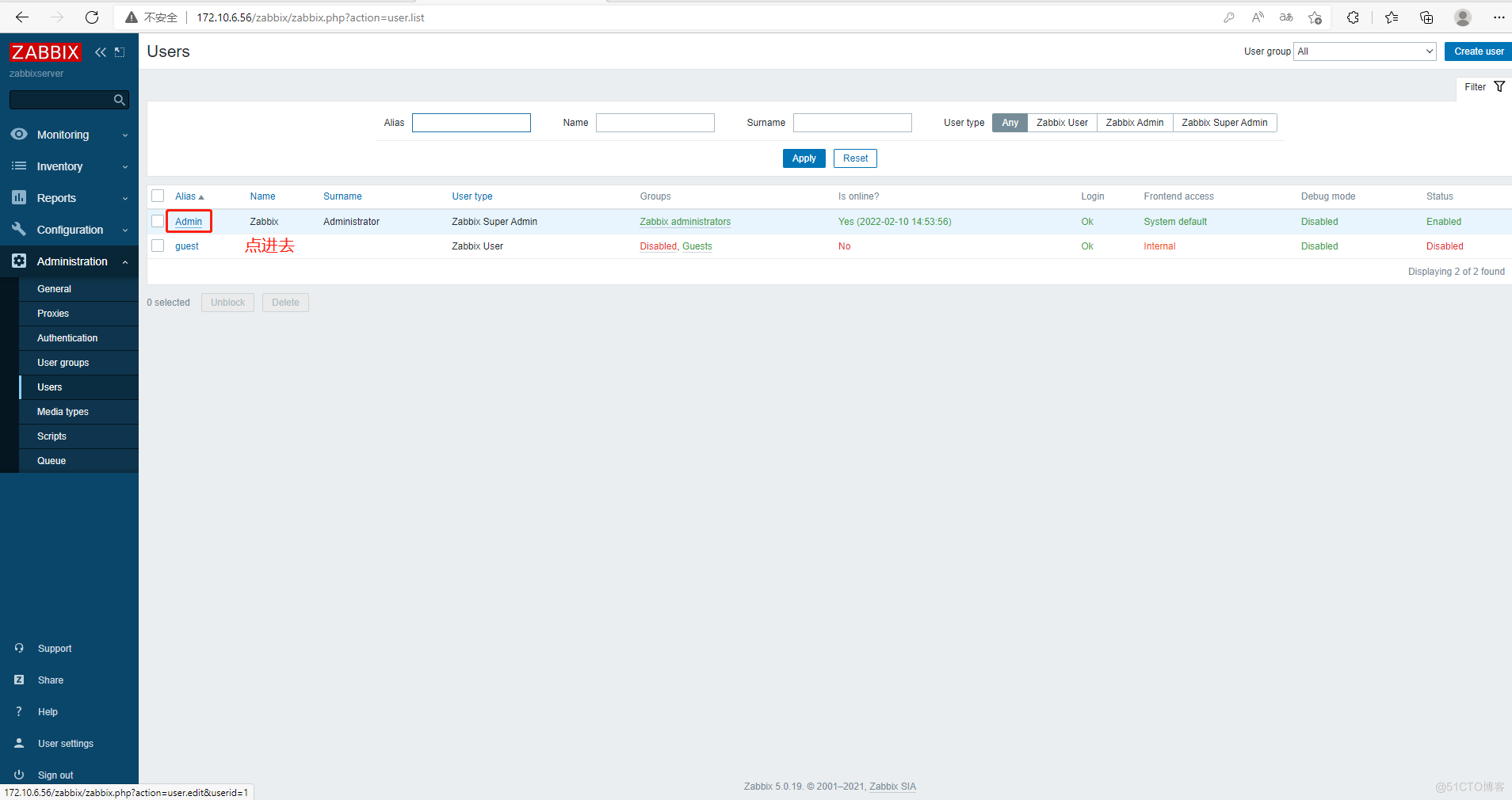Click the Surname filter input field
The width and height of the screenshot is (1512, 800).
tap(853, 123)
